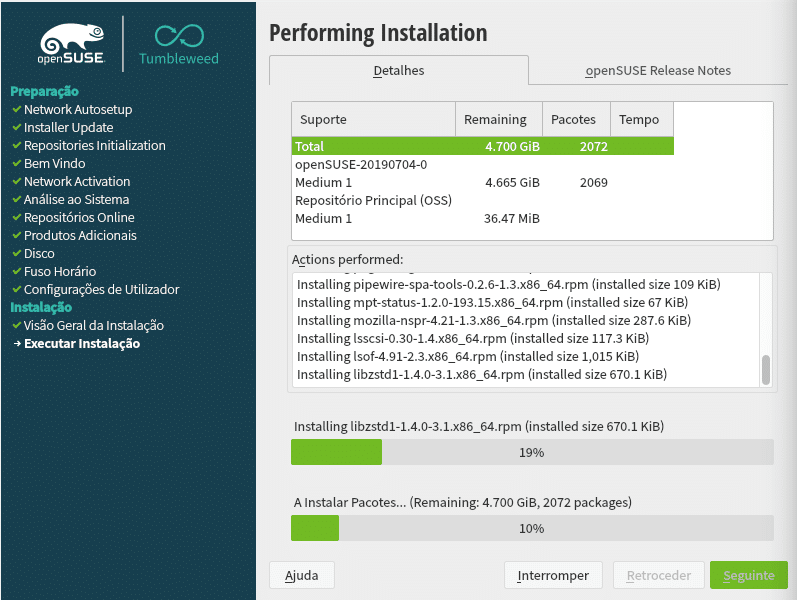Viewport: 797px width, 600px height.
Task: Click the Ajuda button
Action: click(x=301, y=575)
